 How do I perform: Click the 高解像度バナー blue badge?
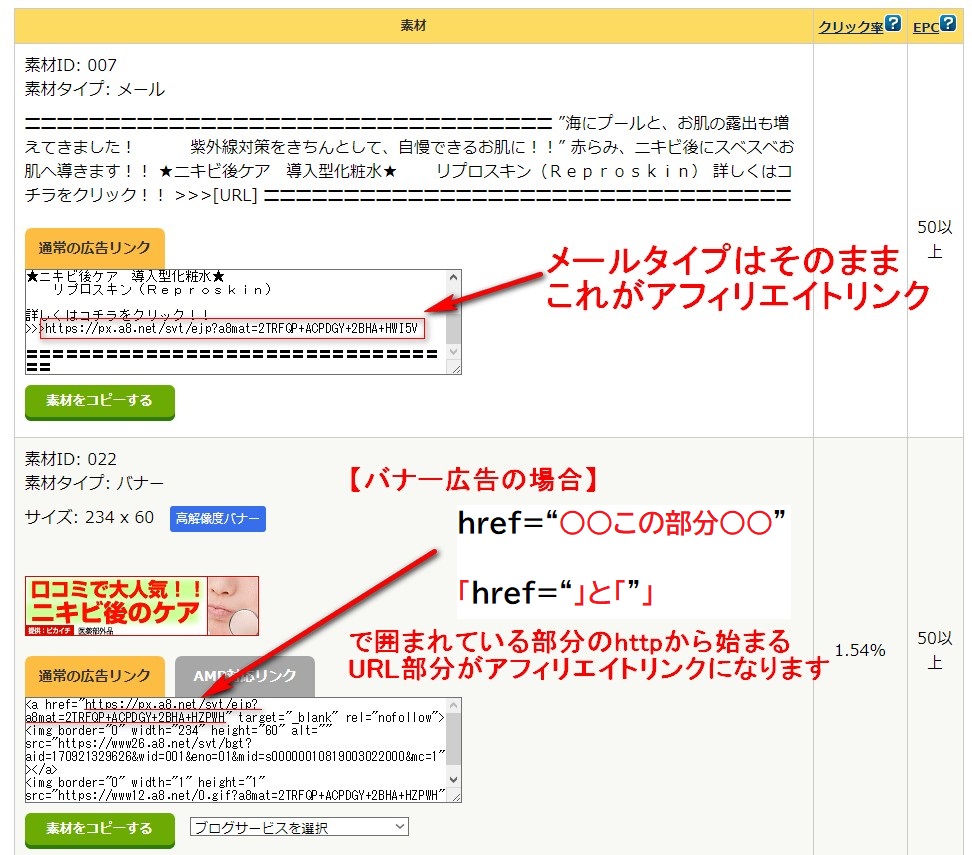click(x=218, y=518)
